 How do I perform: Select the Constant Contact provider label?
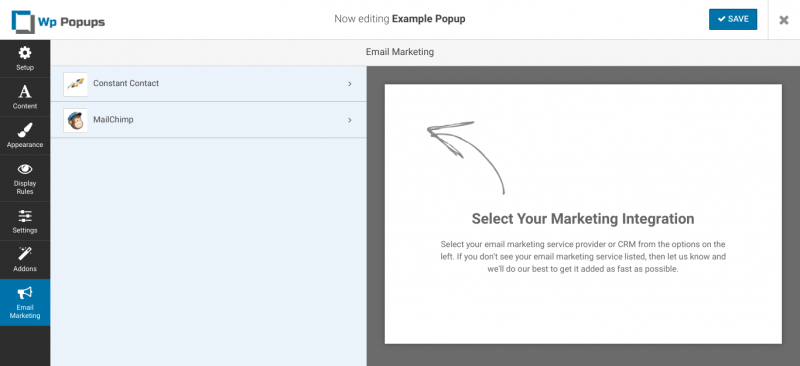126,83
